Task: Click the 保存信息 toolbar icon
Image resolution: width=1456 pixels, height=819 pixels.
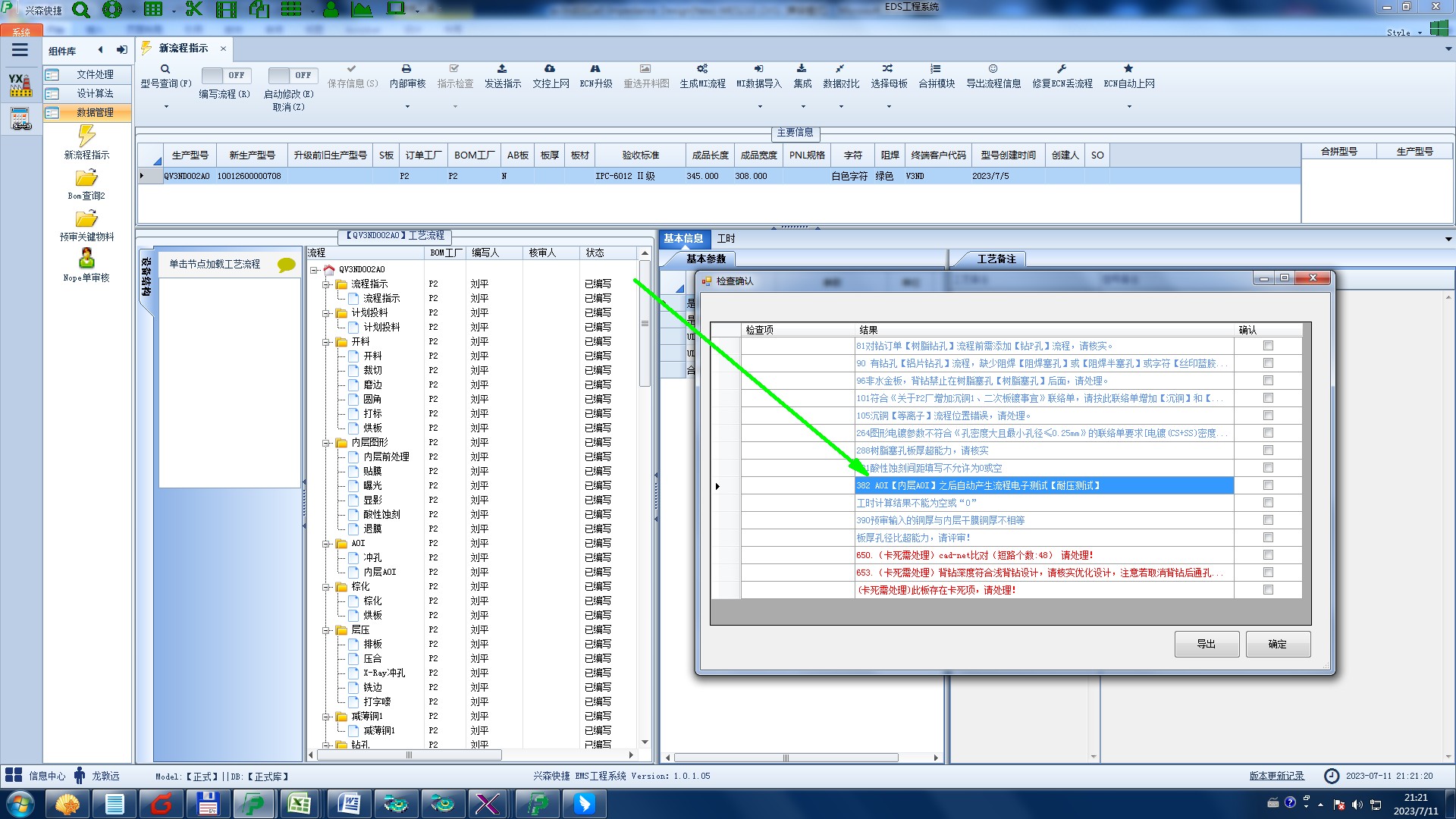Action: coord(352,69)
